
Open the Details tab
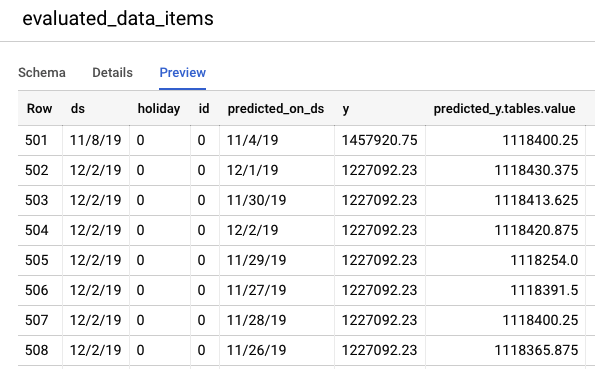[x=112, y=73]
